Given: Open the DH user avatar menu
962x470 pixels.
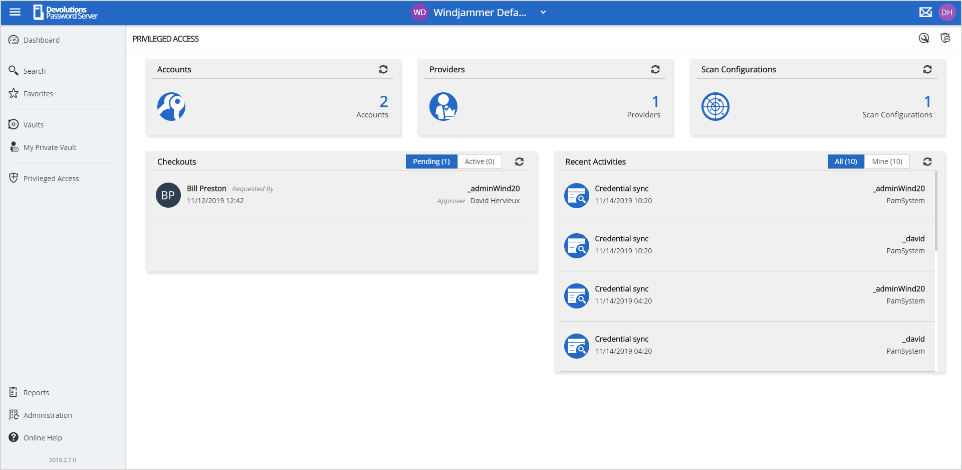Looking at the screenshot, I should pyautogui.click(x=946, y=12).
